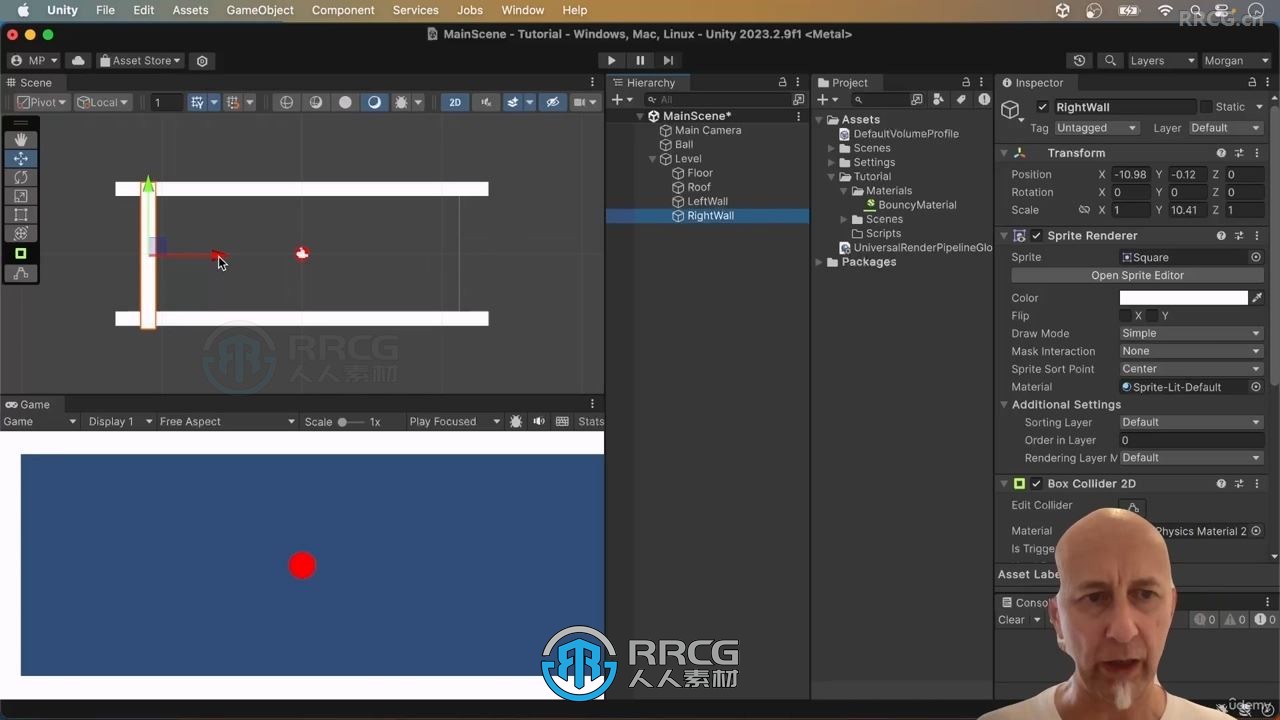Click the Play button
This screenshot has height=720, width=1280.
pyautogui.click(x=612, y=61)
